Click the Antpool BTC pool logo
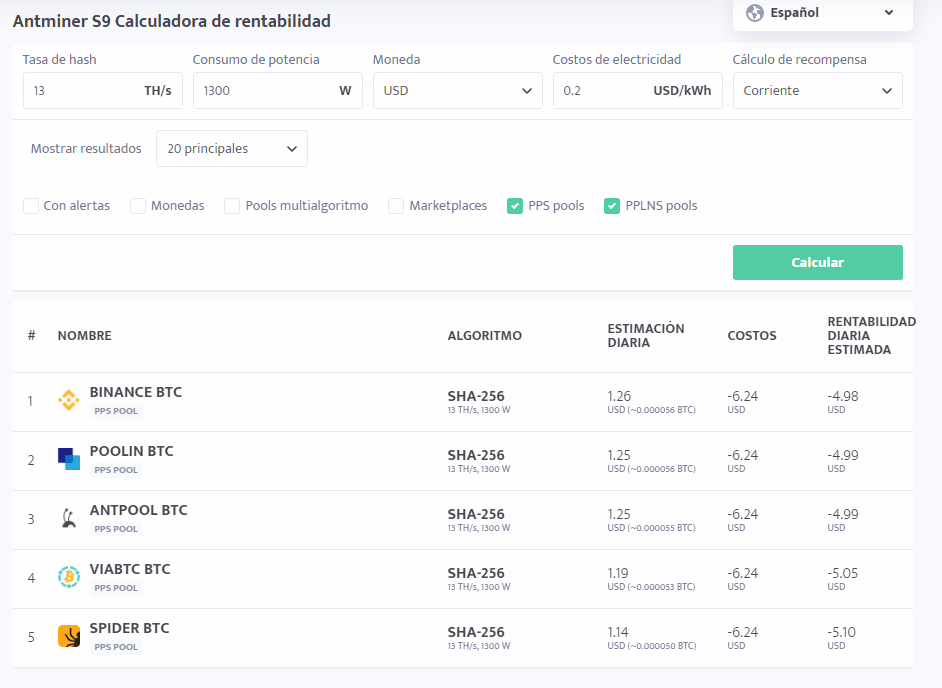 point(68,518)
